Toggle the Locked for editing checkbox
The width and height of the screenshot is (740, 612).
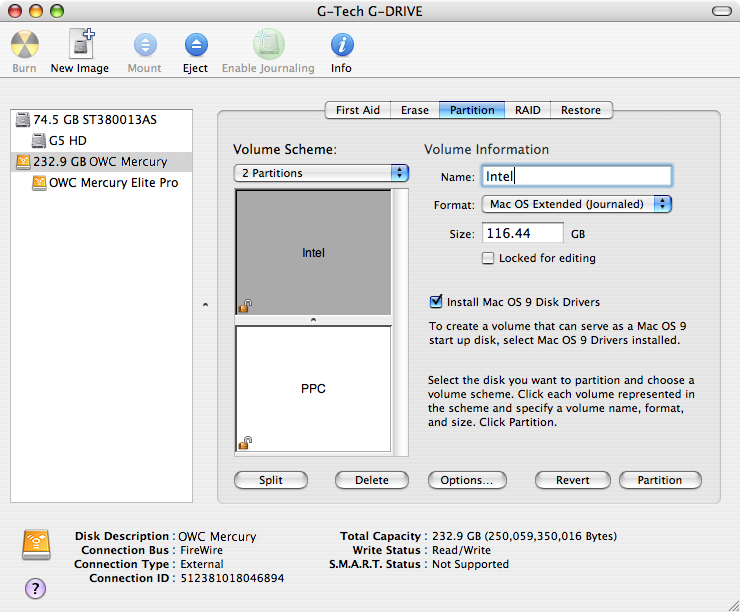(488, 258)
